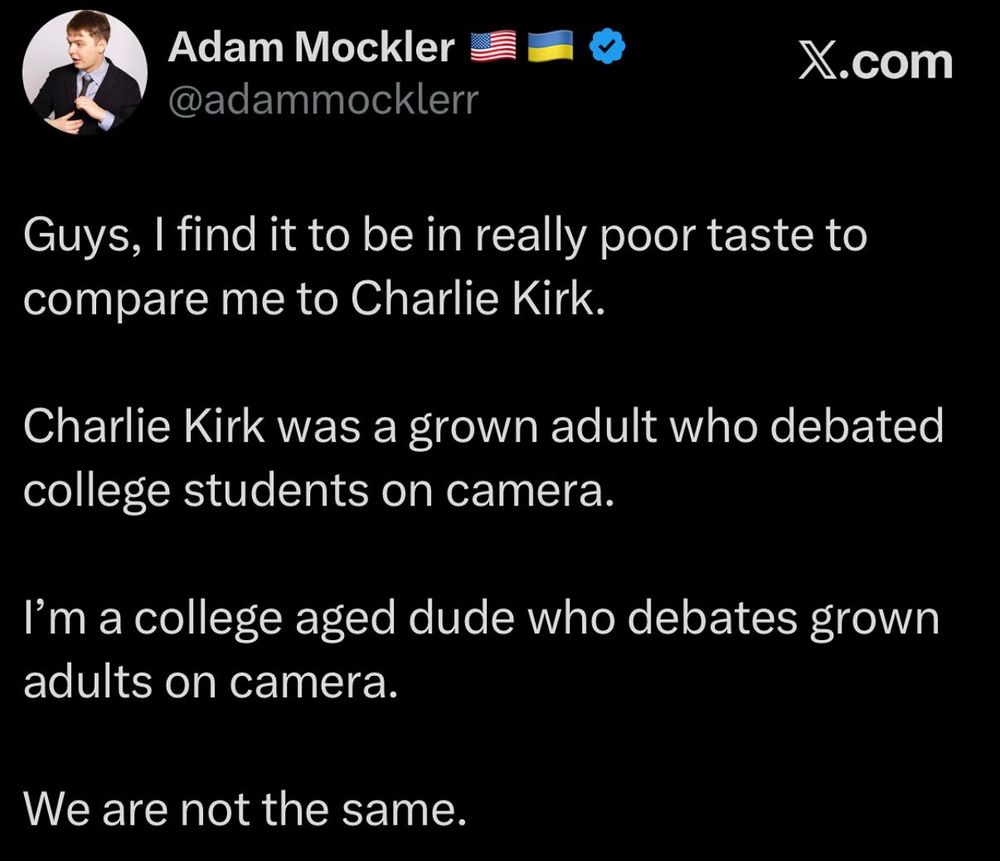Click the X logo in X.com
The height and width of the screenshot is (861, 1000).
(816, 63)
